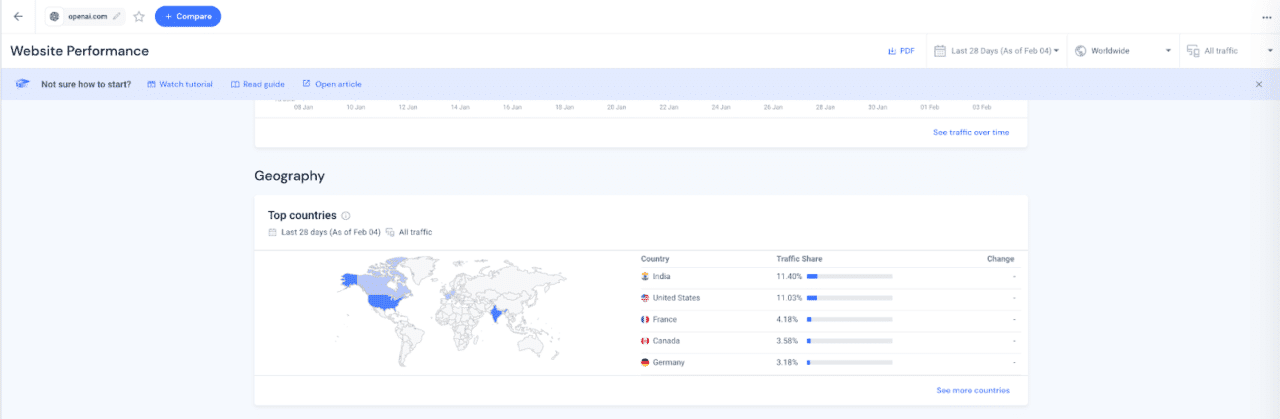This screenshot has height=419, width=1280.
Task: Click the France flag icon
Action: (645, 320)
